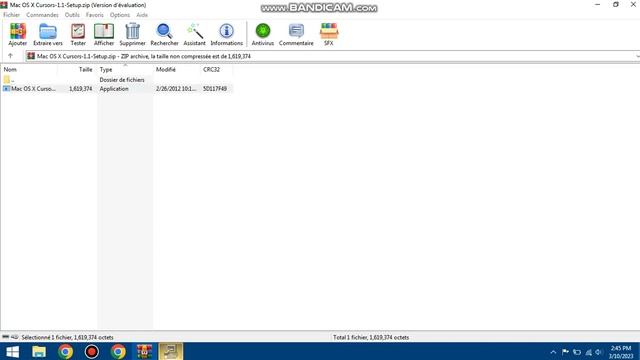Click the Ajouter toolbar icon
This screenshot has height=360, width=640.
[x=18, y=34]
